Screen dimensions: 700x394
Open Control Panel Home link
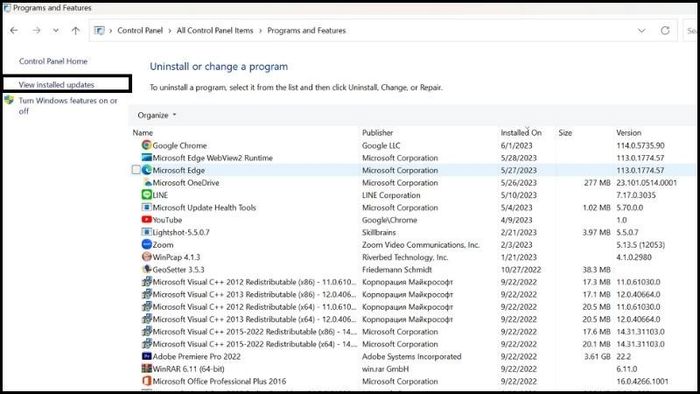[x=53, y=61]
